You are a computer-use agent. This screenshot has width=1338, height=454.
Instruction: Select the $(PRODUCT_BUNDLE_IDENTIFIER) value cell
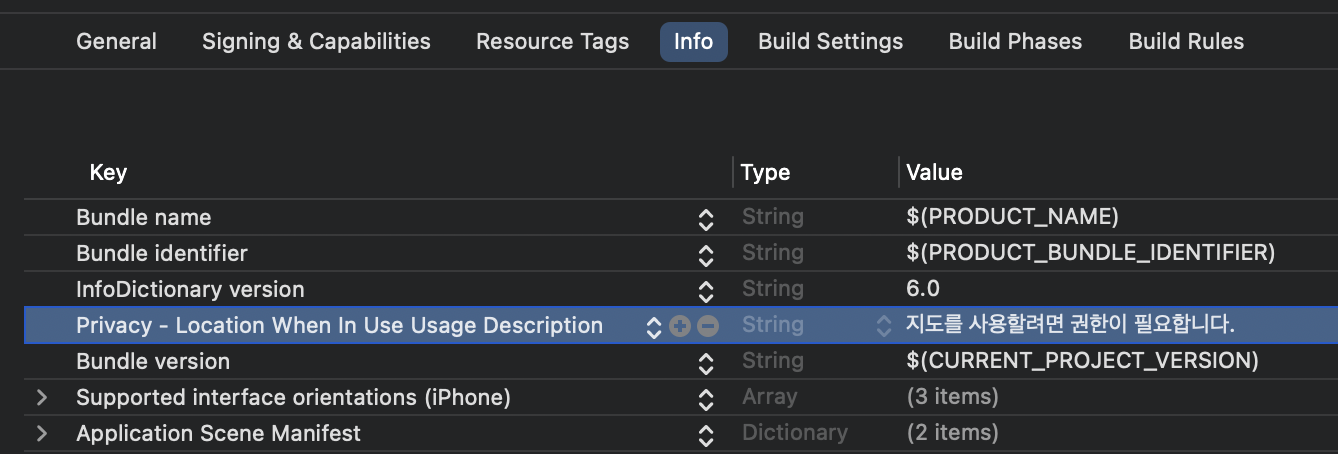[x=1090, y=254]
